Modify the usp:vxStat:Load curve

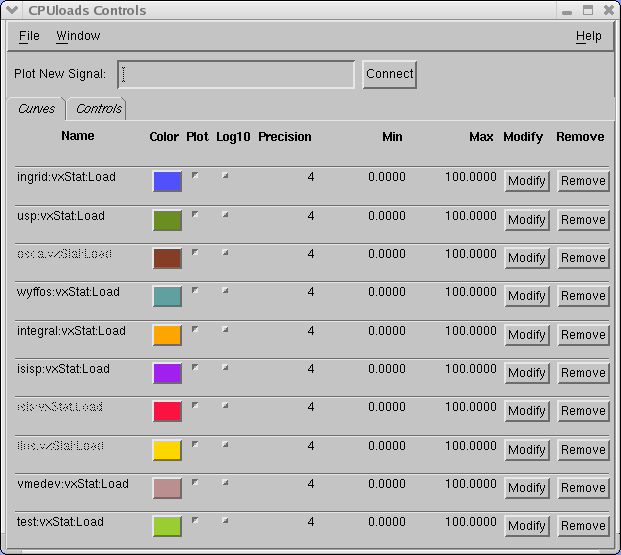point(527,220)
